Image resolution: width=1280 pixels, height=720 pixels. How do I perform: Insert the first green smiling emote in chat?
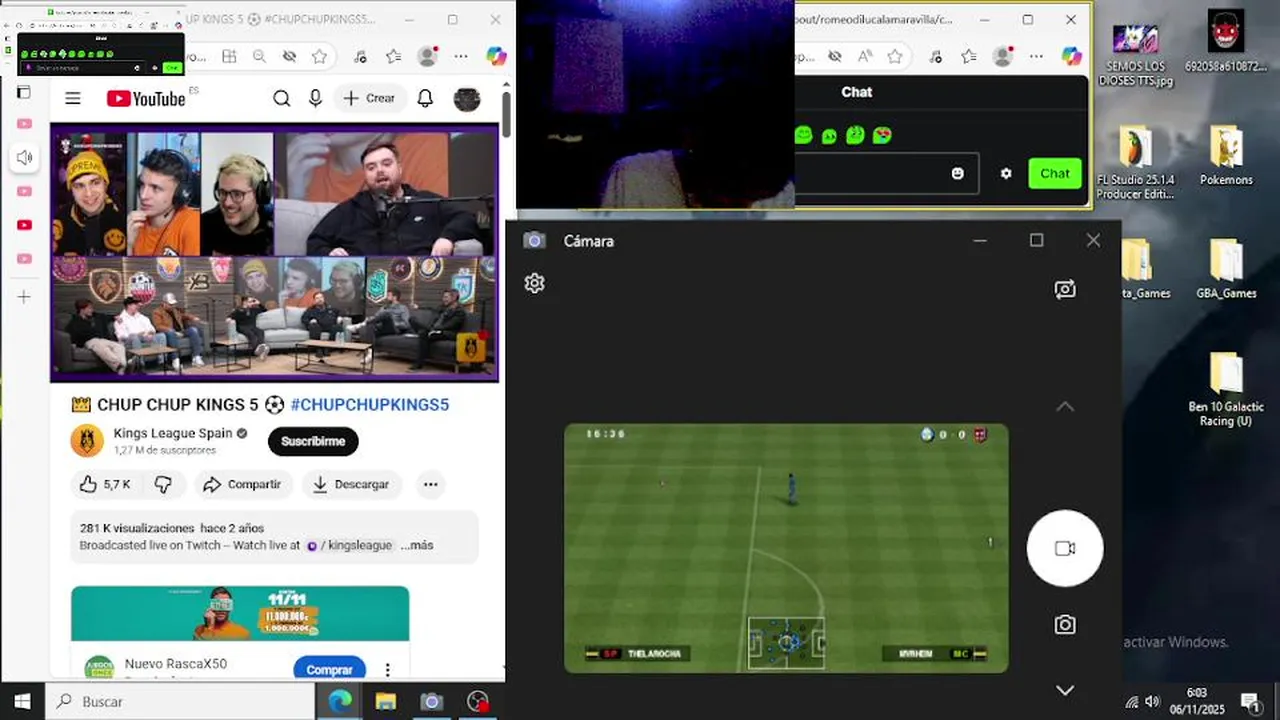pyautogui.click(x=804, y=135)
